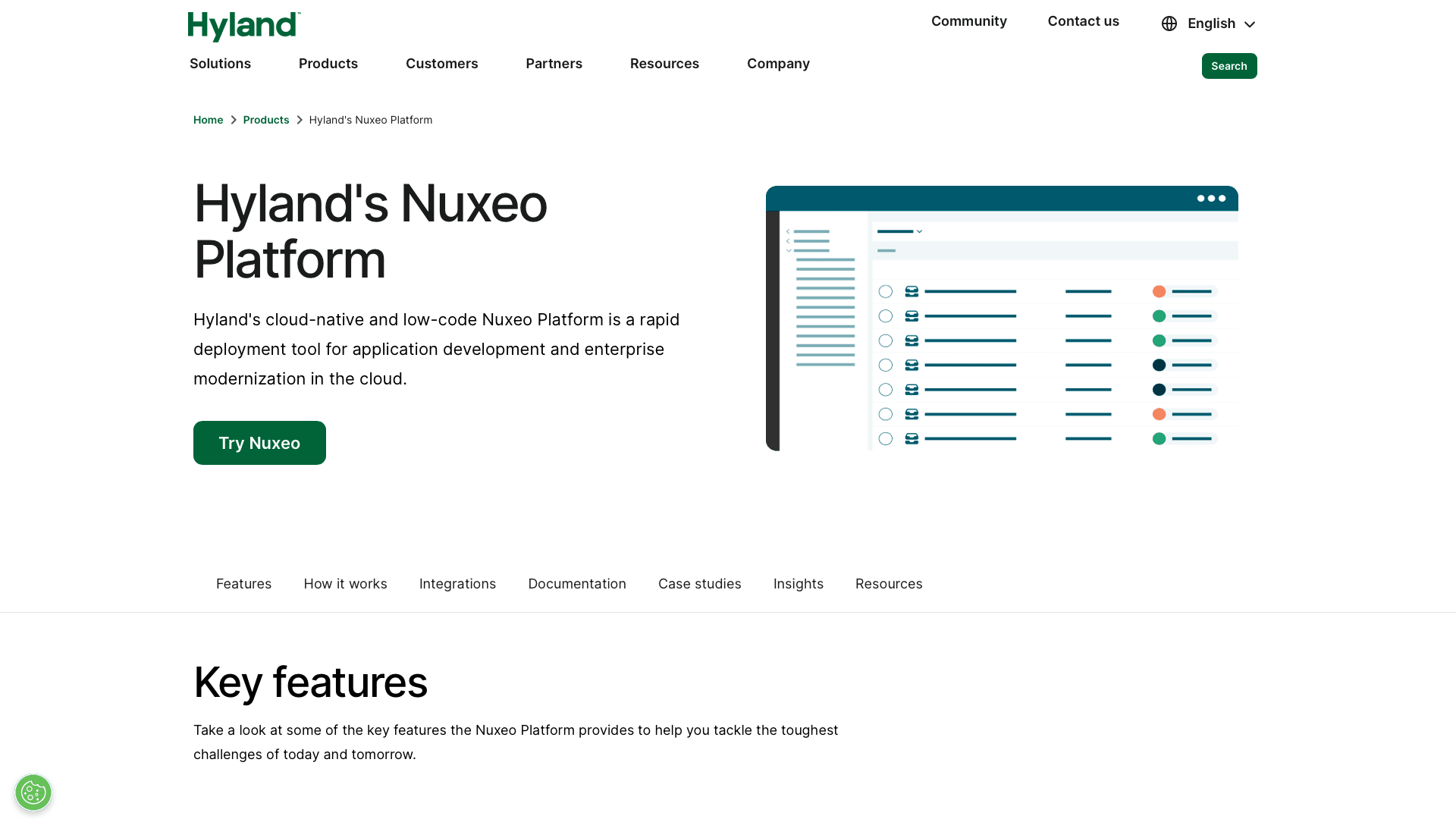
Task: Open the Customers menu
Action: point(442,64)
